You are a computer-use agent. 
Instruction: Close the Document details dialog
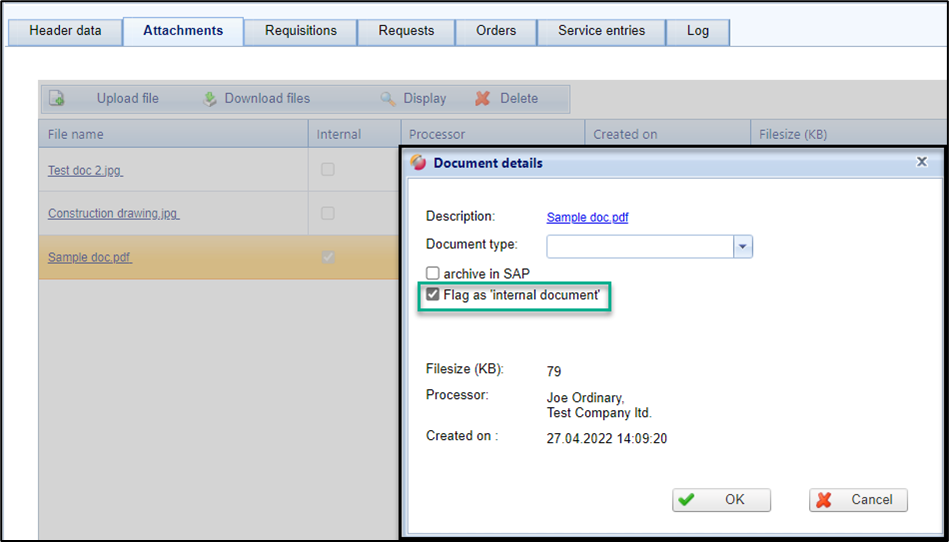(x=922, y=162)
